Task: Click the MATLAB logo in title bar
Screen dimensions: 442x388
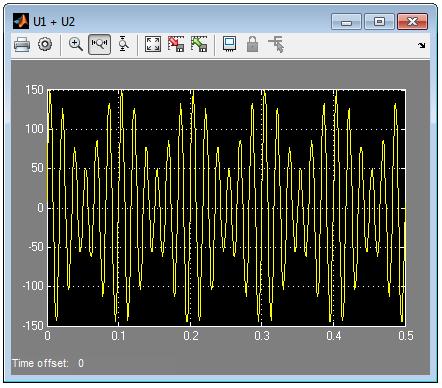Action: pyautogui.click(x=21, y=22)
